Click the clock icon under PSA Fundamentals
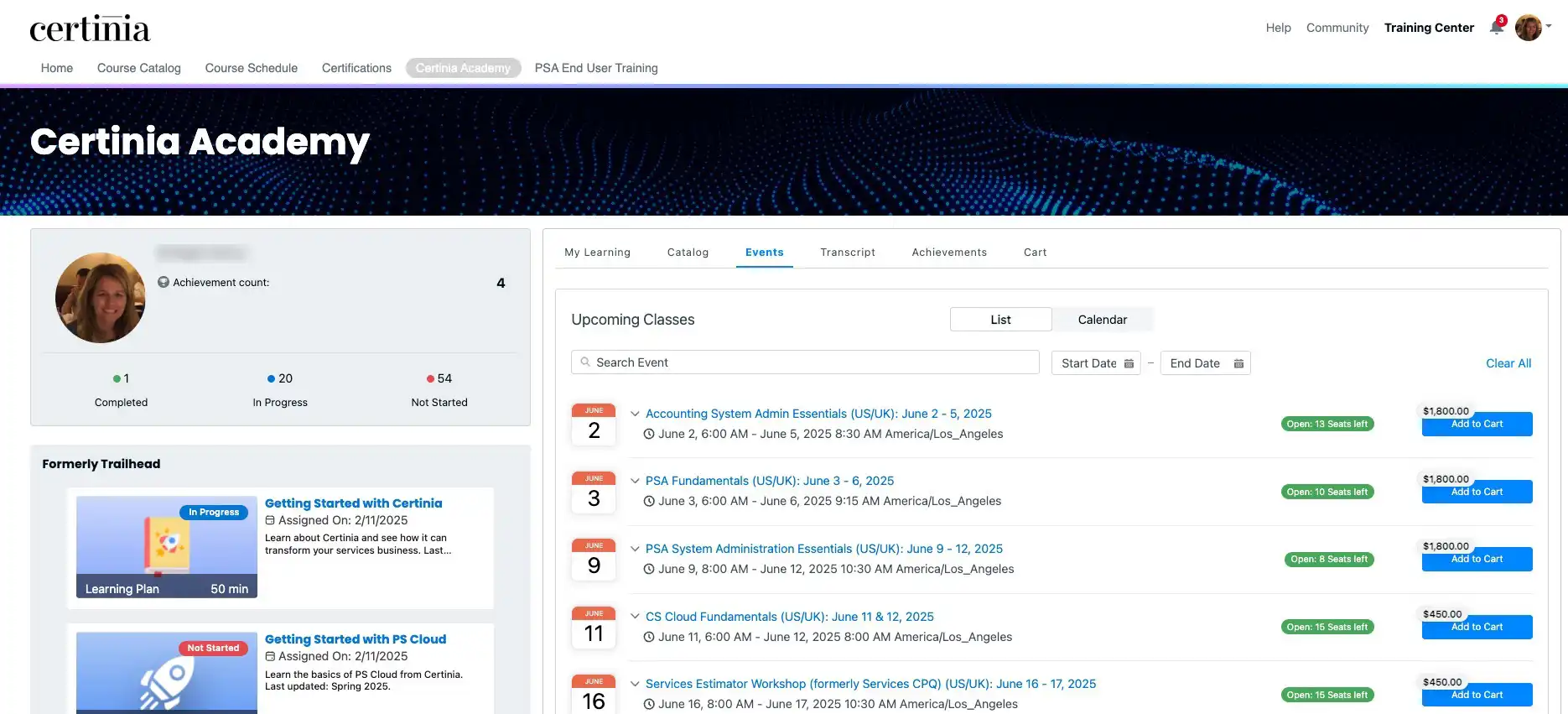The image size is (1568, 714). [x=649, y=501]
